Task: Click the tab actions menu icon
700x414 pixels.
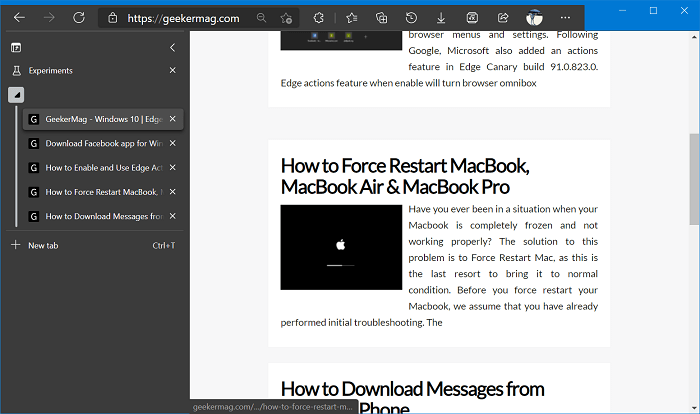Action: coord(16,48)
